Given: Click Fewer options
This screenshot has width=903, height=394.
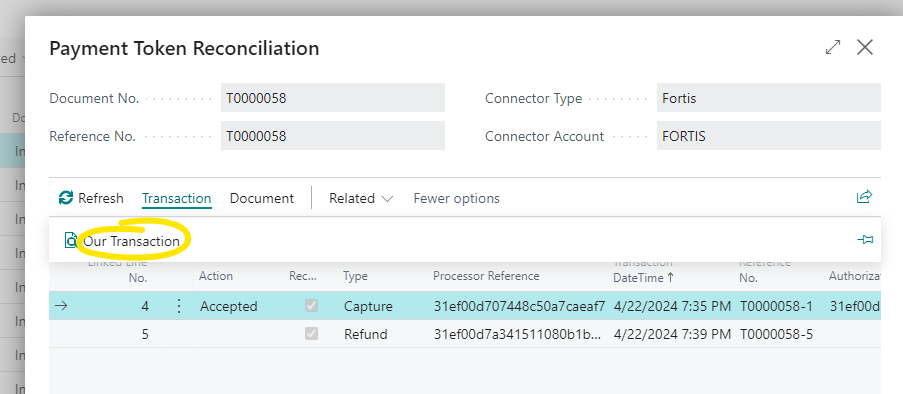Looking at the screenshot, I should [x=457, y=198].
